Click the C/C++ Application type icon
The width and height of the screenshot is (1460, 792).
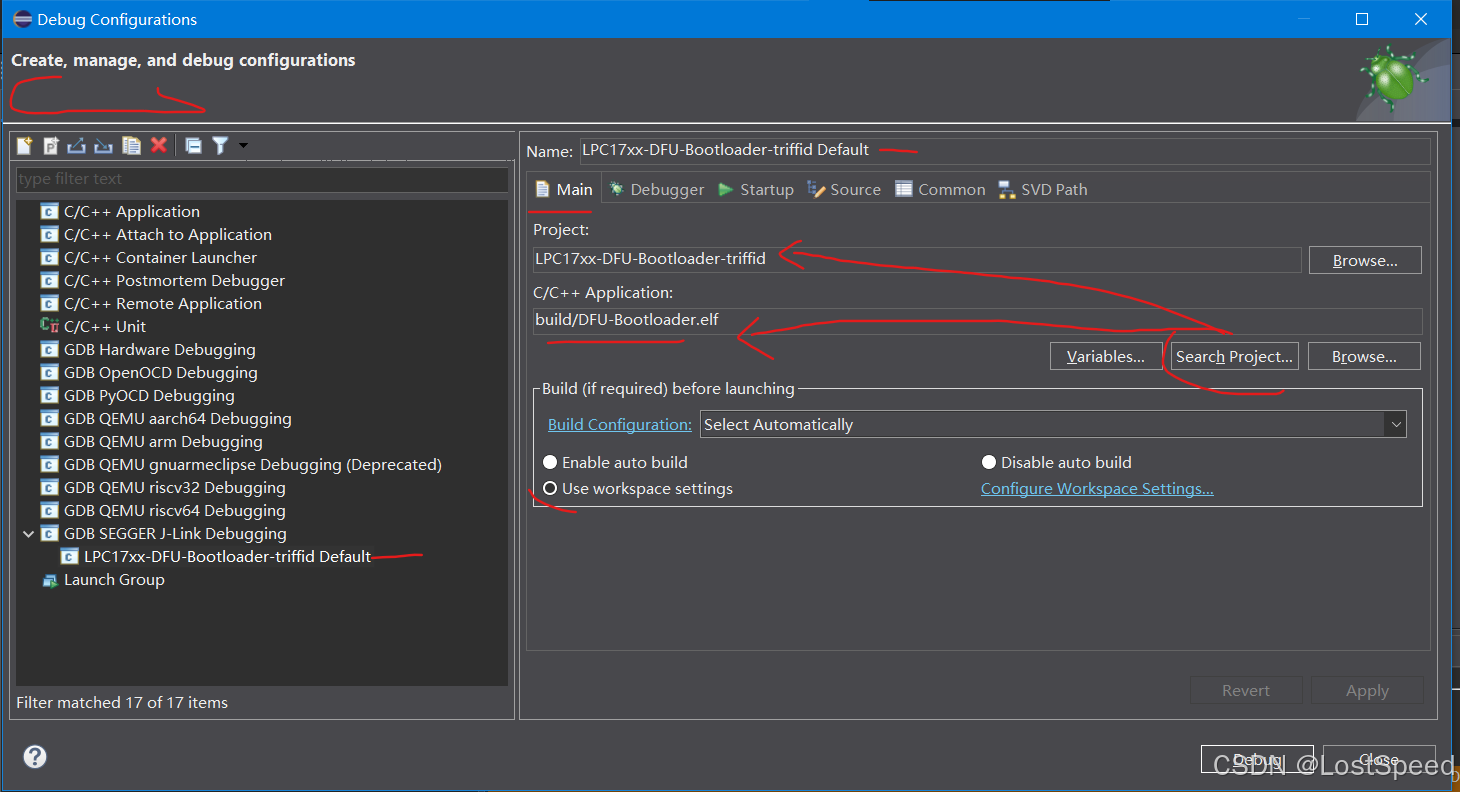(x=49, y=211)
